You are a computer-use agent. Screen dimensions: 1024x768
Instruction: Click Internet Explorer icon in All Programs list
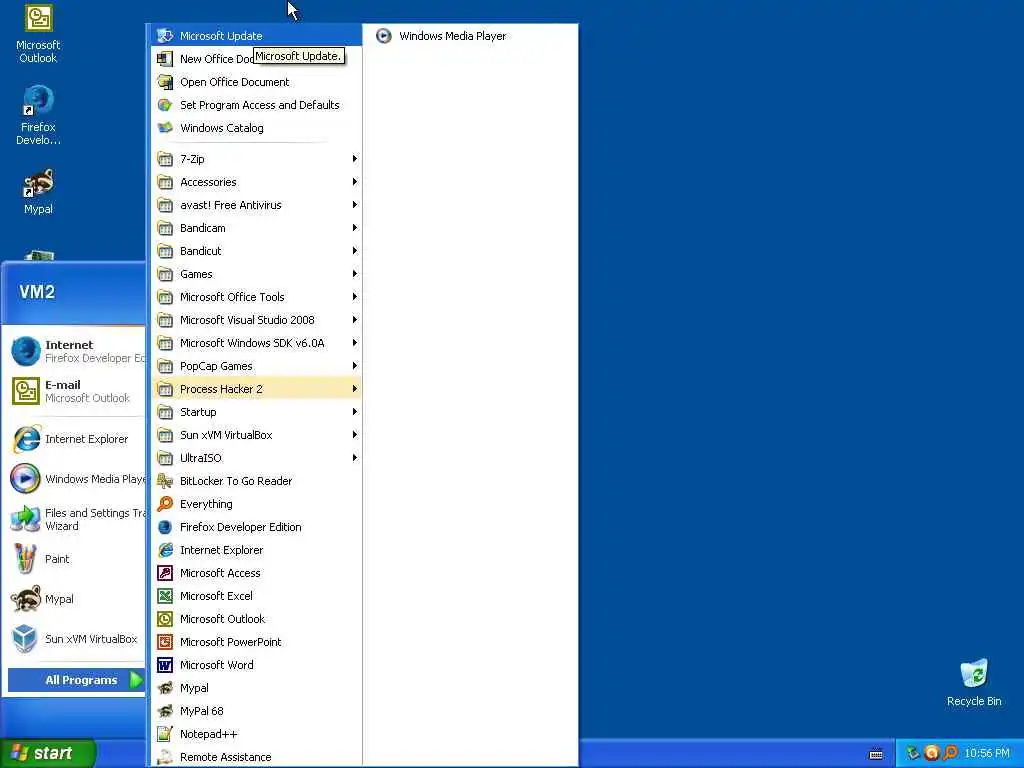(x=165, y=550)
